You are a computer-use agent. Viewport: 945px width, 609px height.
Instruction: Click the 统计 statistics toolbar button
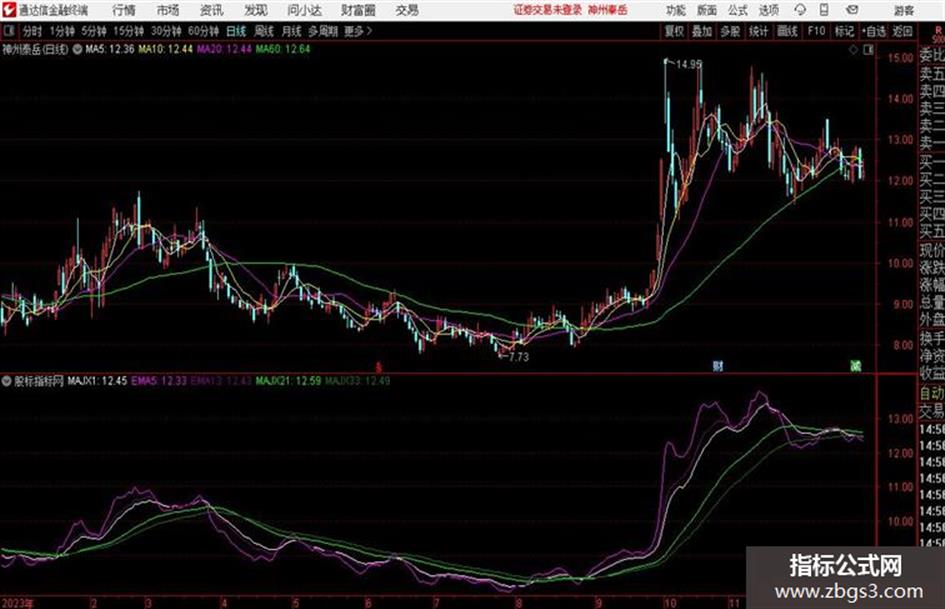pos(758,31)
